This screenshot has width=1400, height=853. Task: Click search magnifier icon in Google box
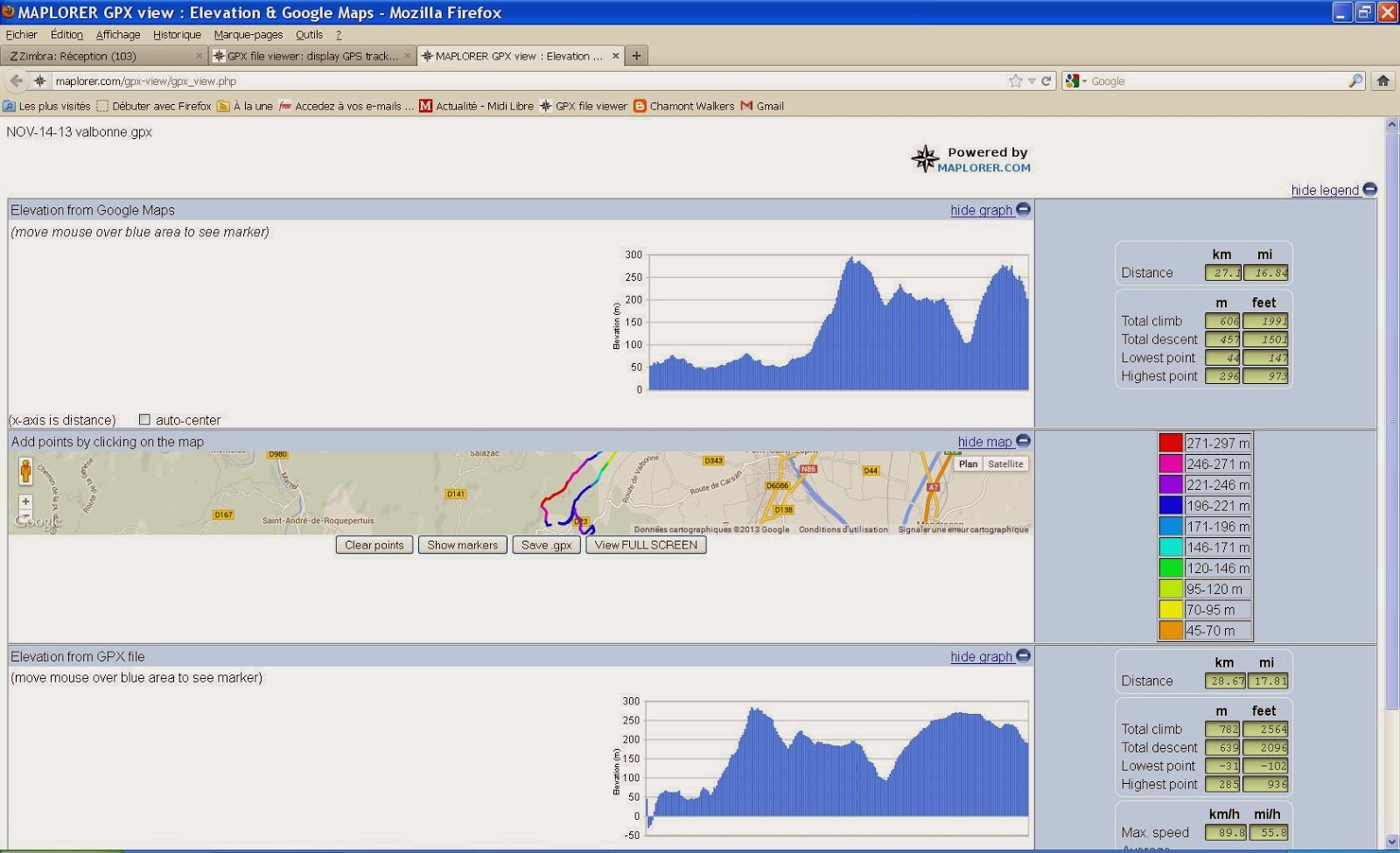[x=1355, y=80]
